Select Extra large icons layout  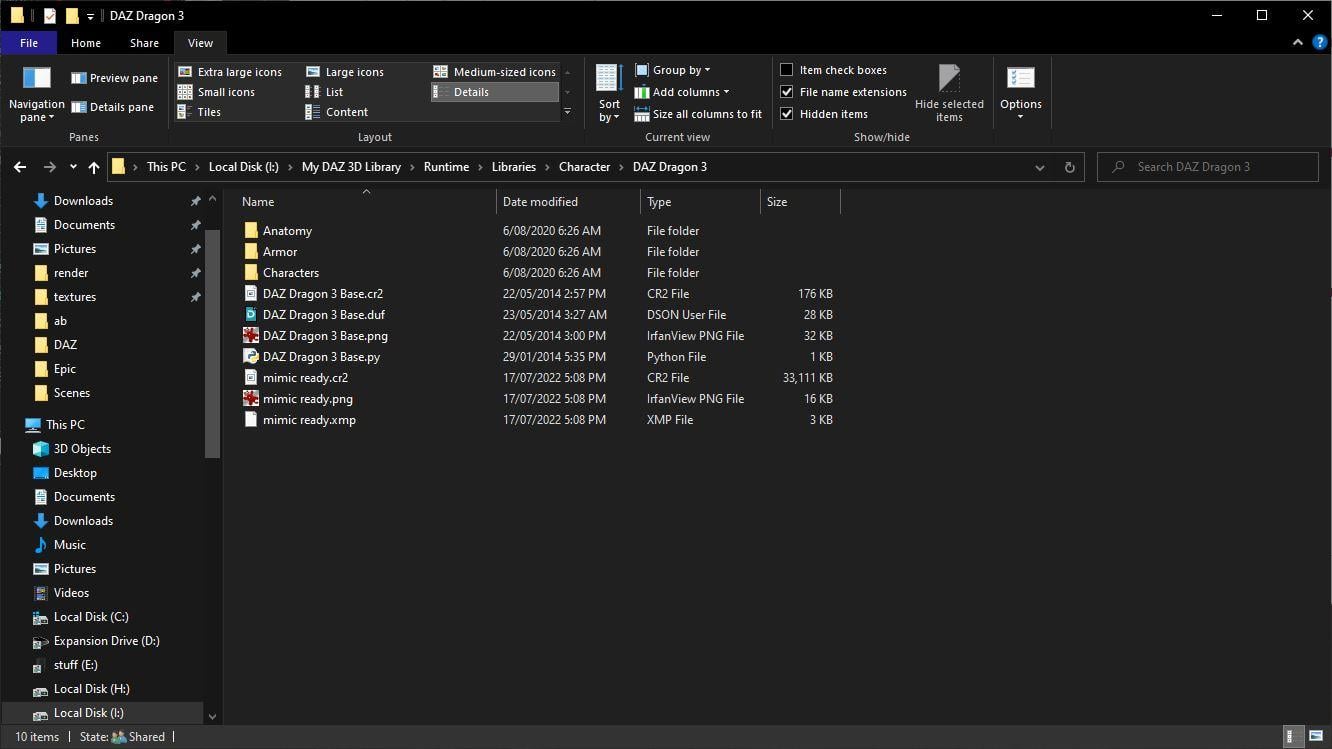230,72
